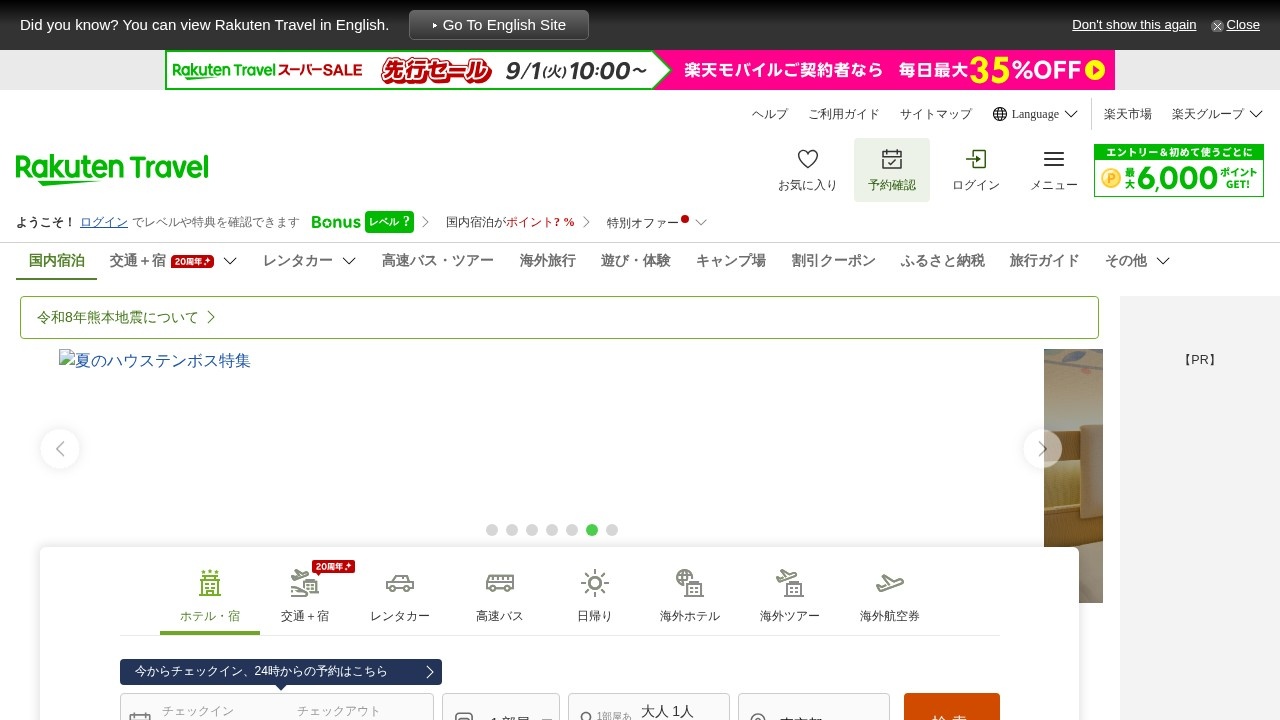This screenshot has height=720, width=1280.
Task: Select the active green carousel dot
Action: 592,530
